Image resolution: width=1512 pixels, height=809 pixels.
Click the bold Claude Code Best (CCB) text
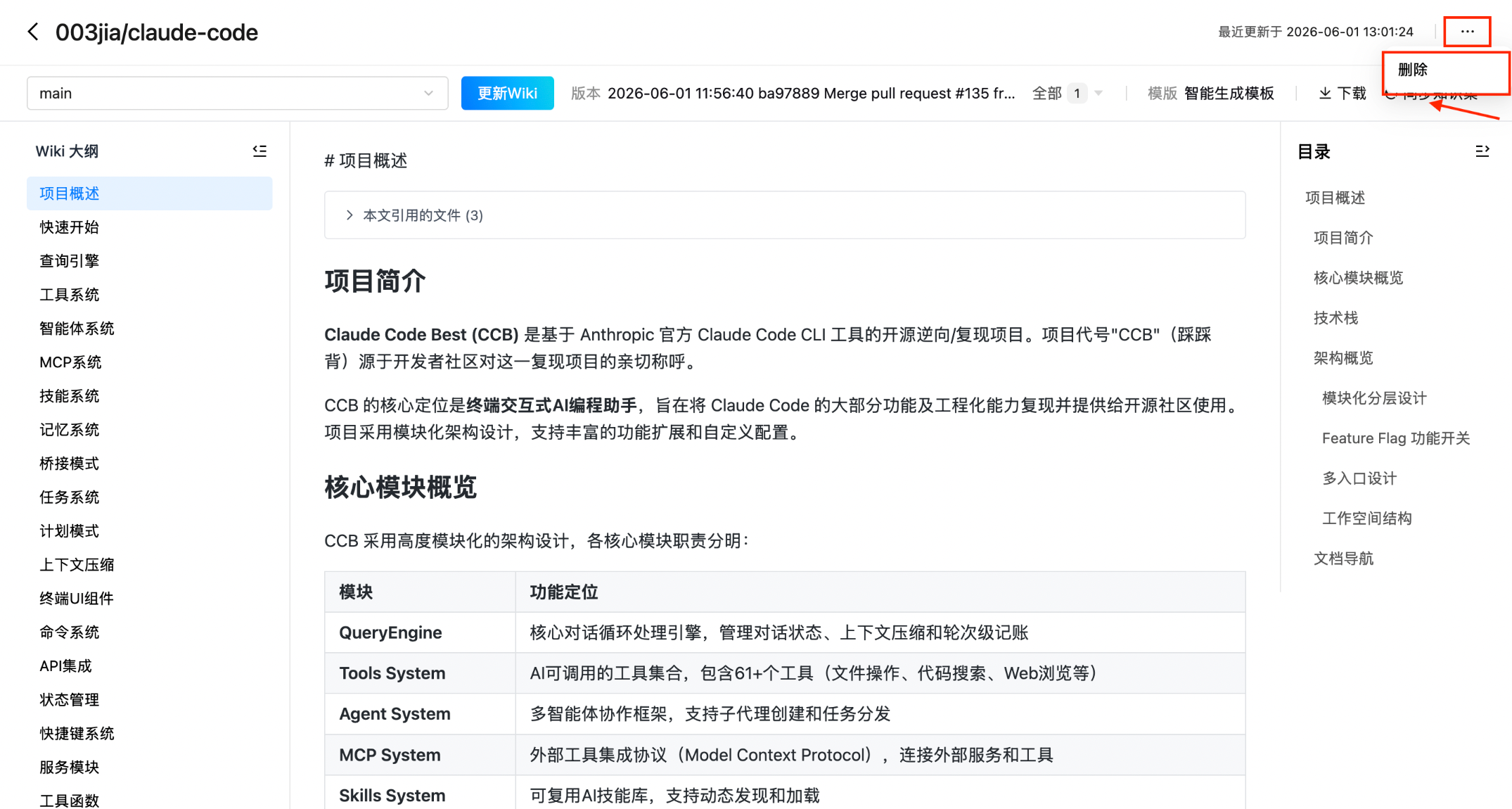click(x=421, y=335)
